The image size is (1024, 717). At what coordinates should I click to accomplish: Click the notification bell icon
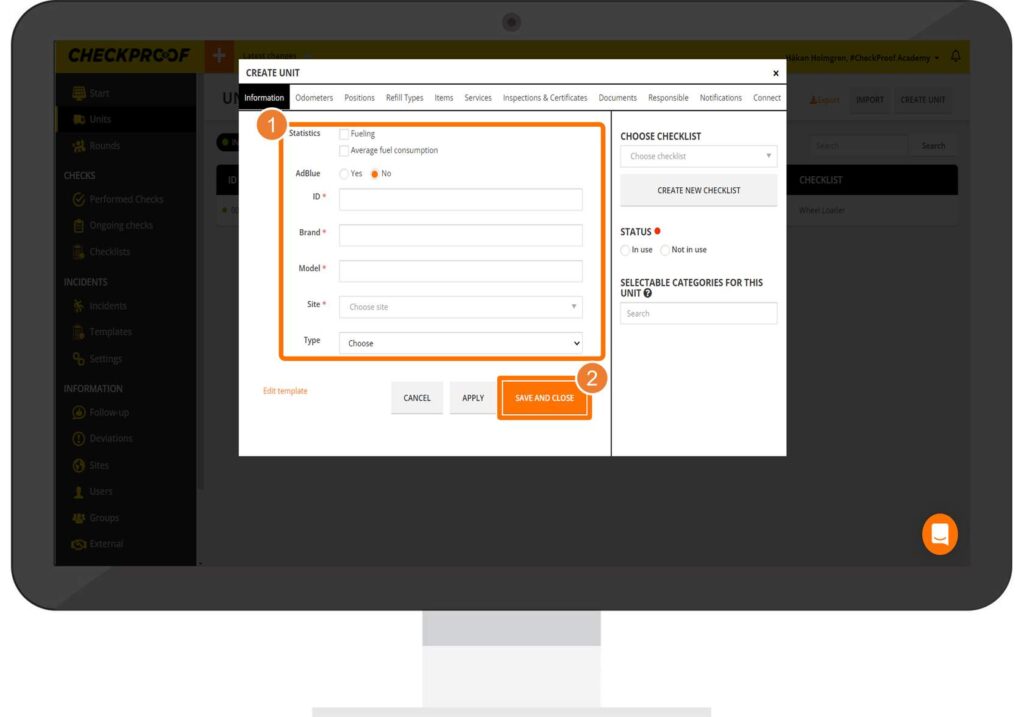pos(955,57)
